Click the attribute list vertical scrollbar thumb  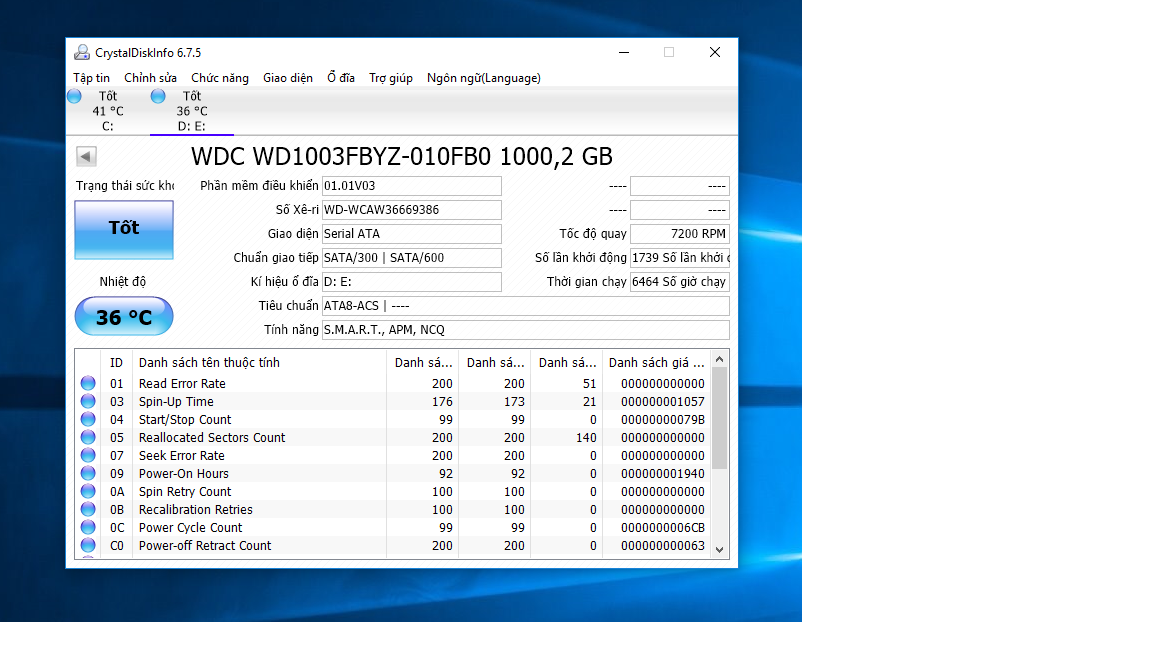click(720, 418)
